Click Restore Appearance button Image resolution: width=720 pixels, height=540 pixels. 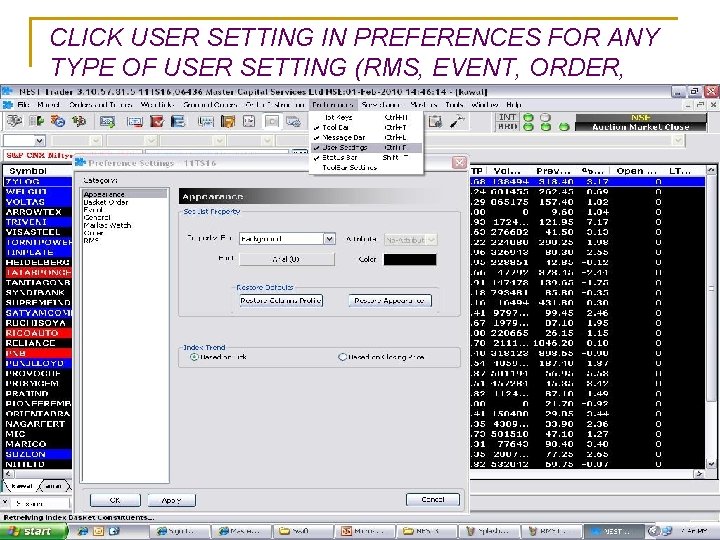point(390,301)
